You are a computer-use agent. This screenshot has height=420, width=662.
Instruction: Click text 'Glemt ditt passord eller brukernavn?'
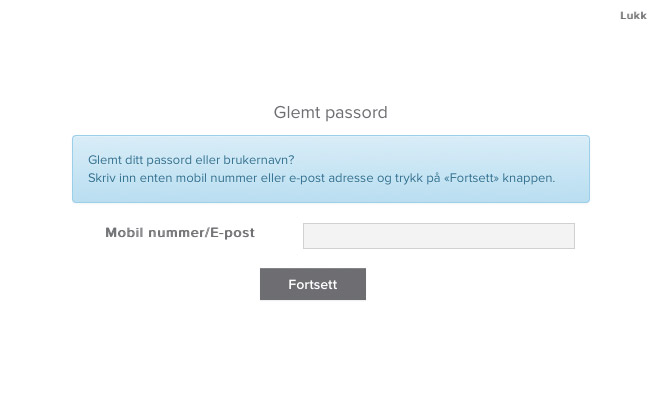point(191,159)
